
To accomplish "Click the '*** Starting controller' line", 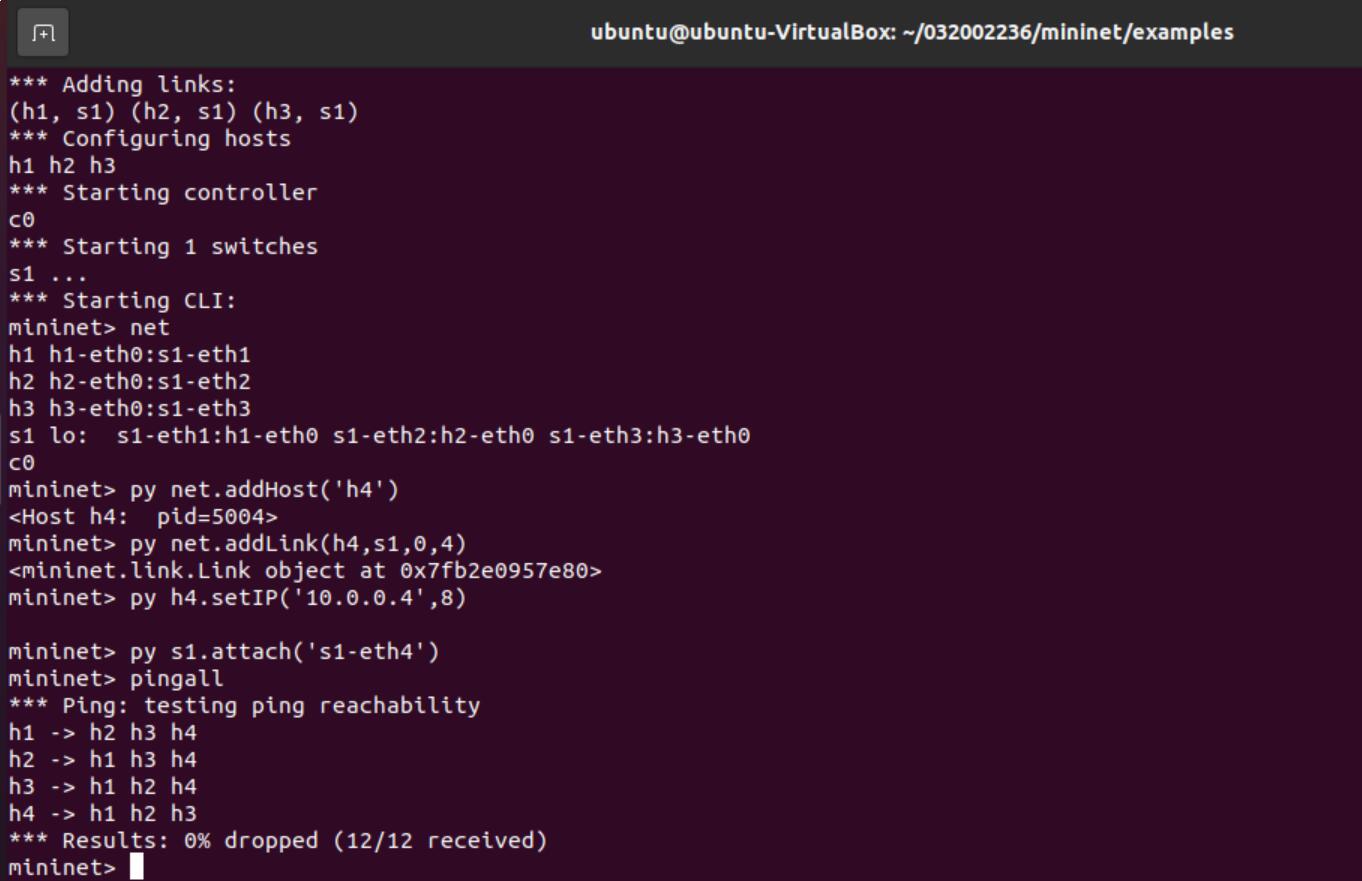I will pos(163,193).
